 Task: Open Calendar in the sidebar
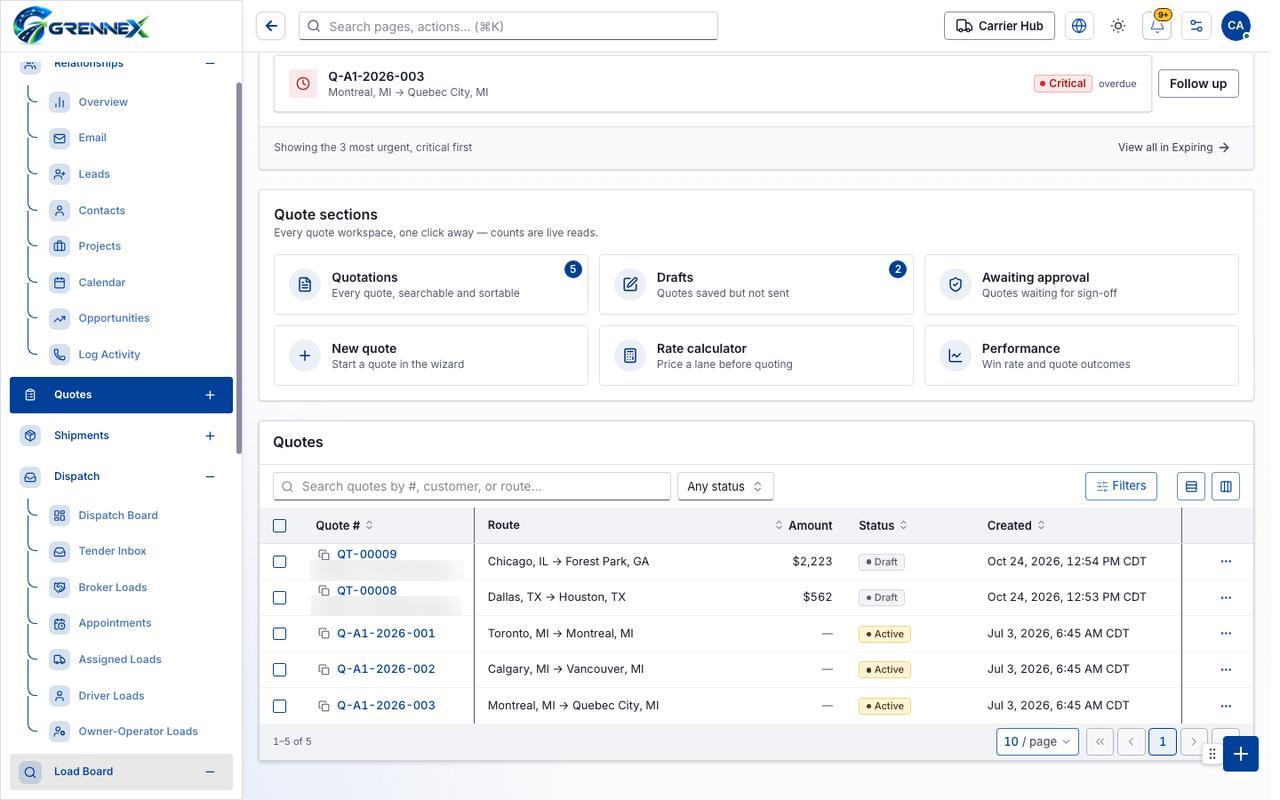tap(102, 283)
